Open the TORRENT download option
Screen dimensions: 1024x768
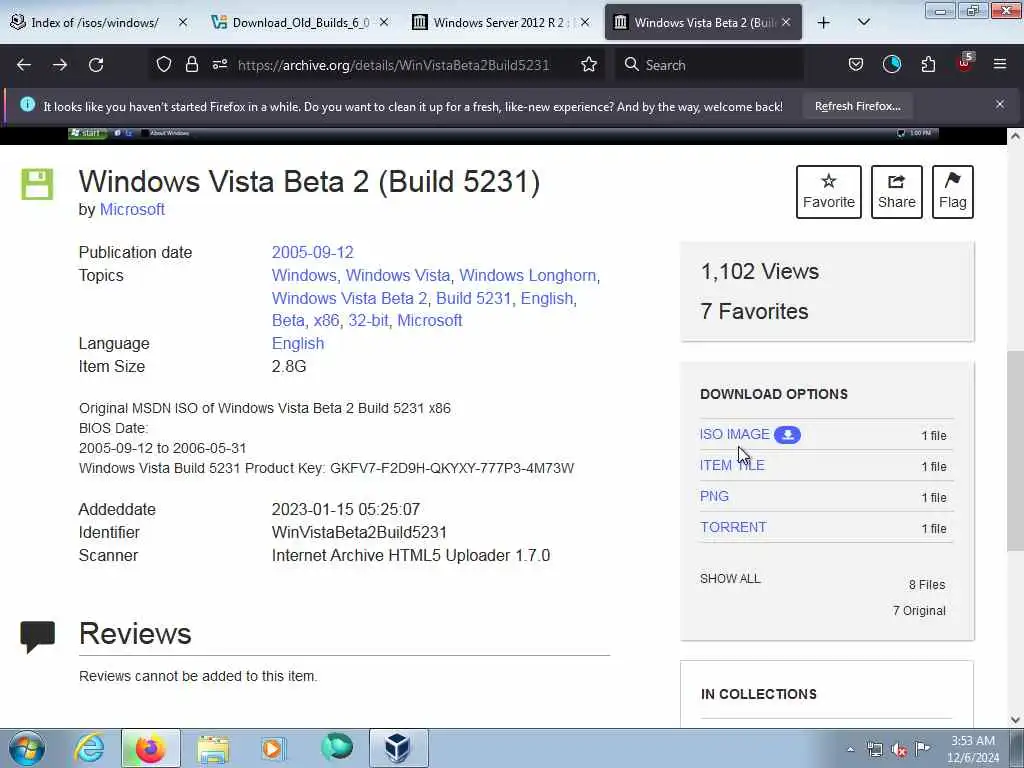coord(733,527)
